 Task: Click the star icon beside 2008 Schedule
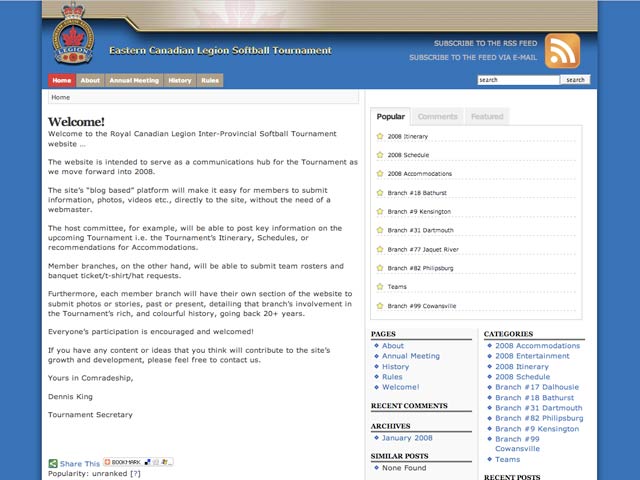coord(380,155)
